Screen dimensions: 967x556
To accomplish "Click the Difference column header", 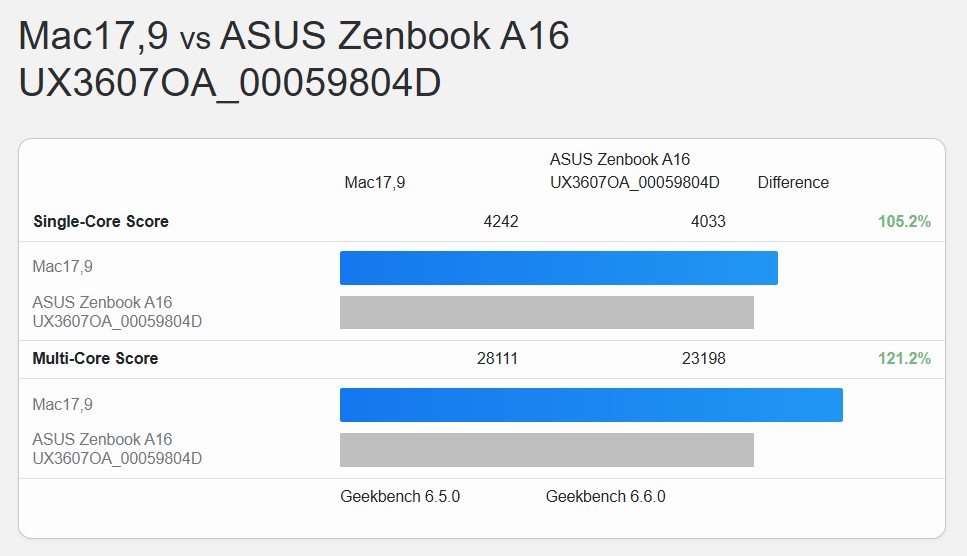I will [793, 182].
